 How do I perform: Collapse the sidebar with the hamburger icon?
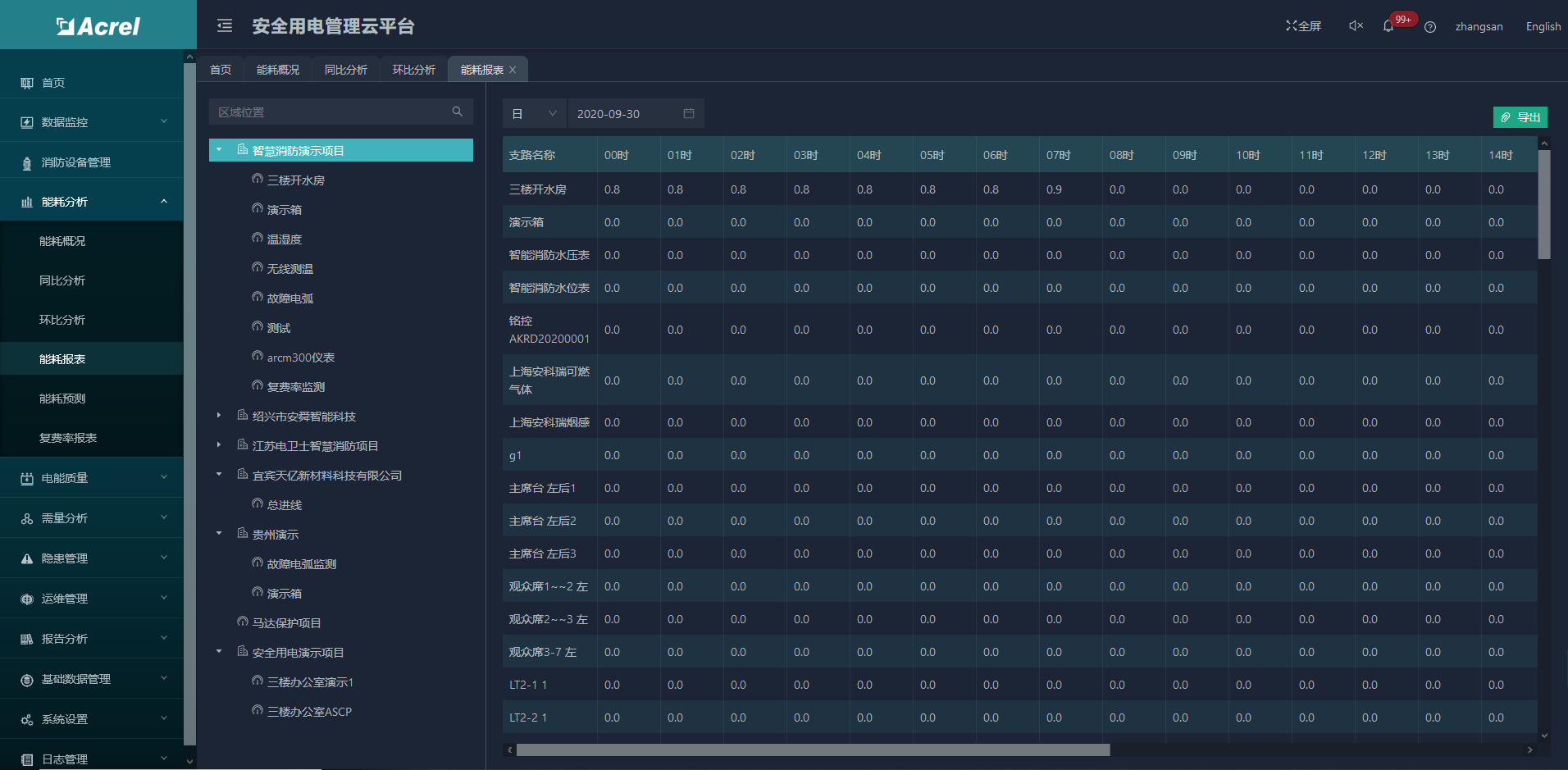coord(224,26)
